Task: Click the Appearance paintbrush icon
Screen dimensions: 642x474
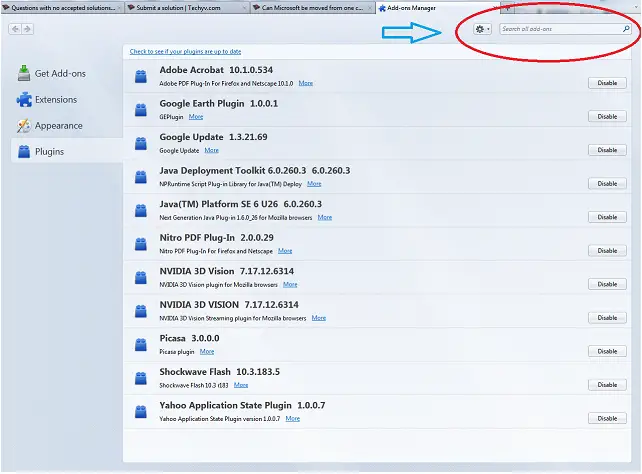Action: [x=24, y=126]
